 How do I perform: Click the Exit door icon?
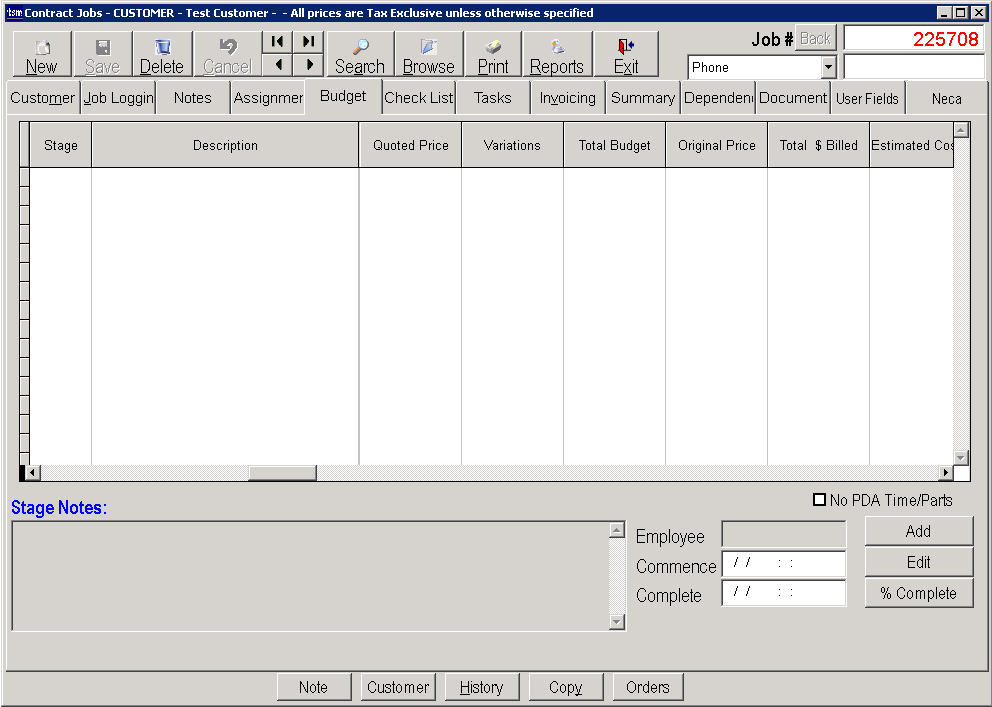pos(626,48)
